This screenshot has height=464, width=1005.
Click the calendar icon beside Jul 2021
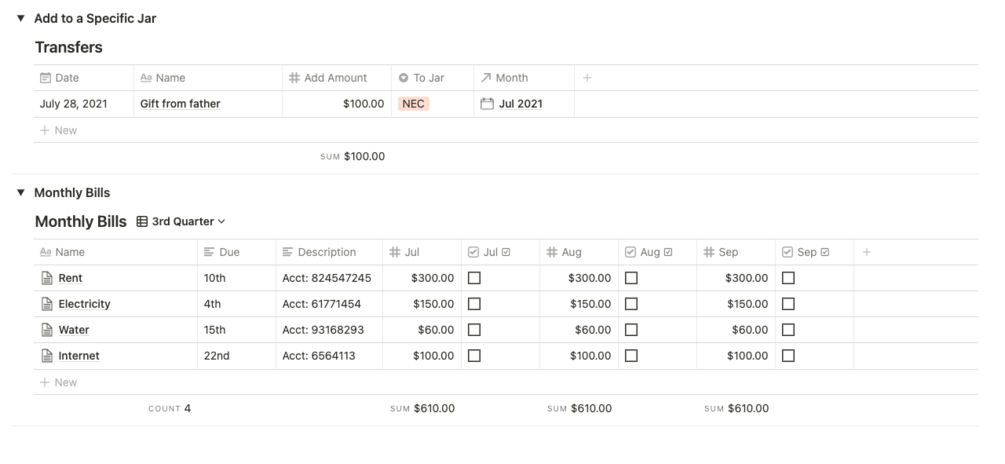(487, 103)
